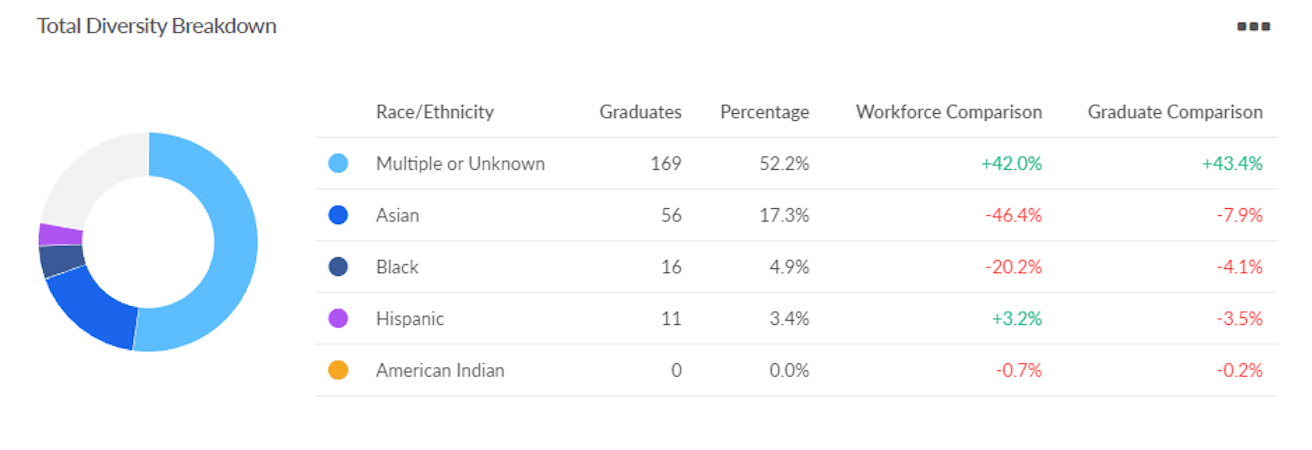1312x450 pixels.
Task: Select the light blue donut chart segment
Action: tap(233, 240)
